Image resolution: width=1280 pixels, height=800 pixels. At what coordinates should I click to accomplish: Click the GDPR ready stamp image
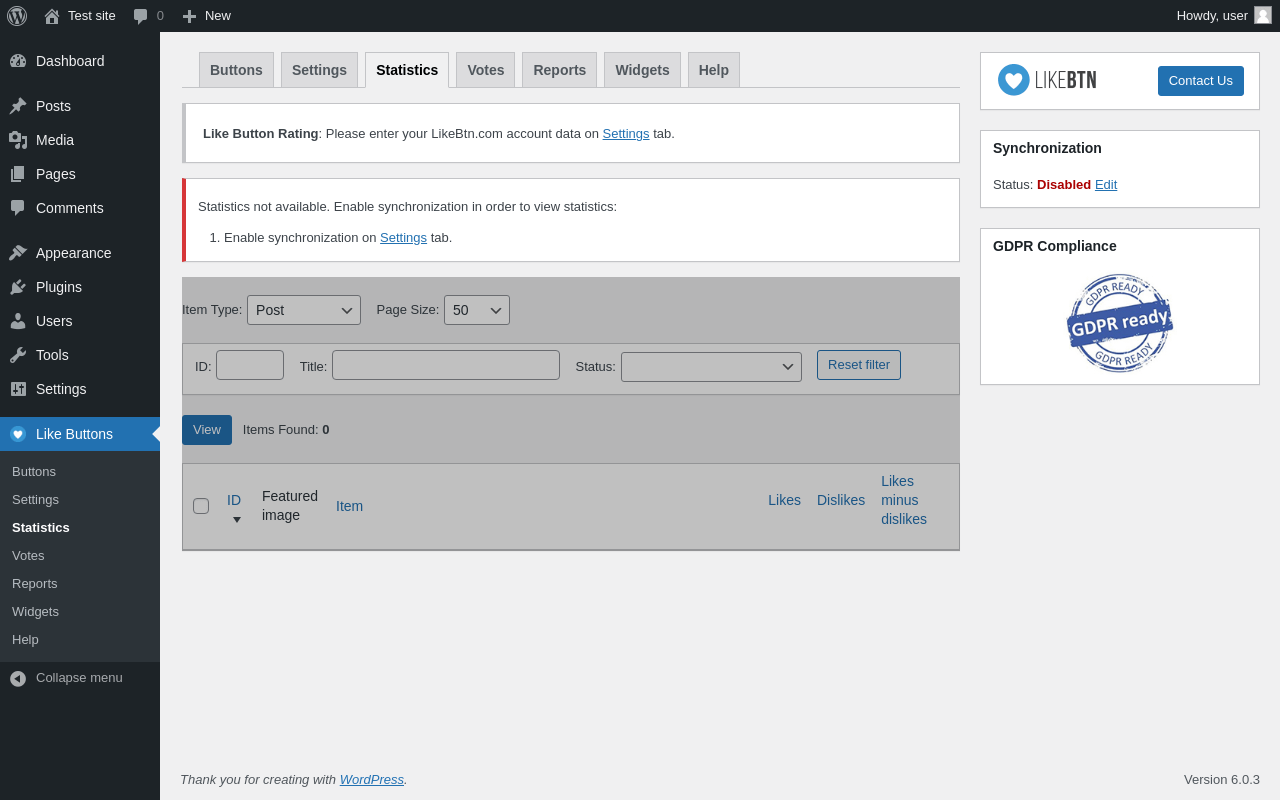click(1120, 323)
